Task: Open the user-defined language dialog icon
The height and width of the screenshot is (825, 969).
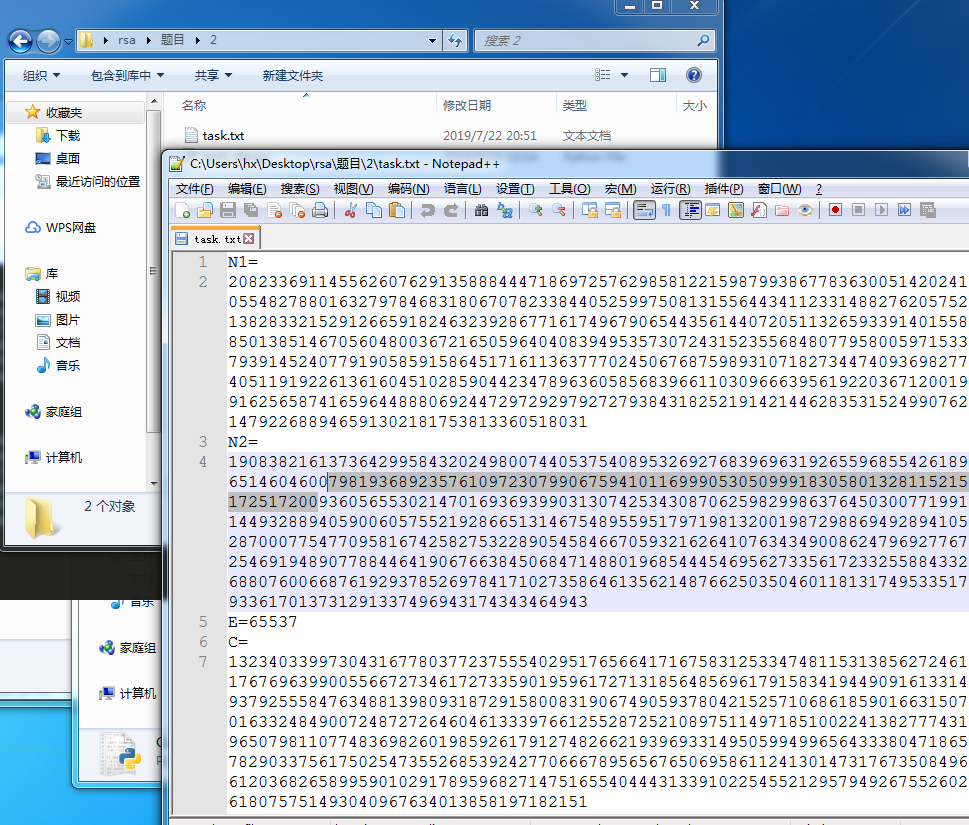Action: [x=713, y=211]
